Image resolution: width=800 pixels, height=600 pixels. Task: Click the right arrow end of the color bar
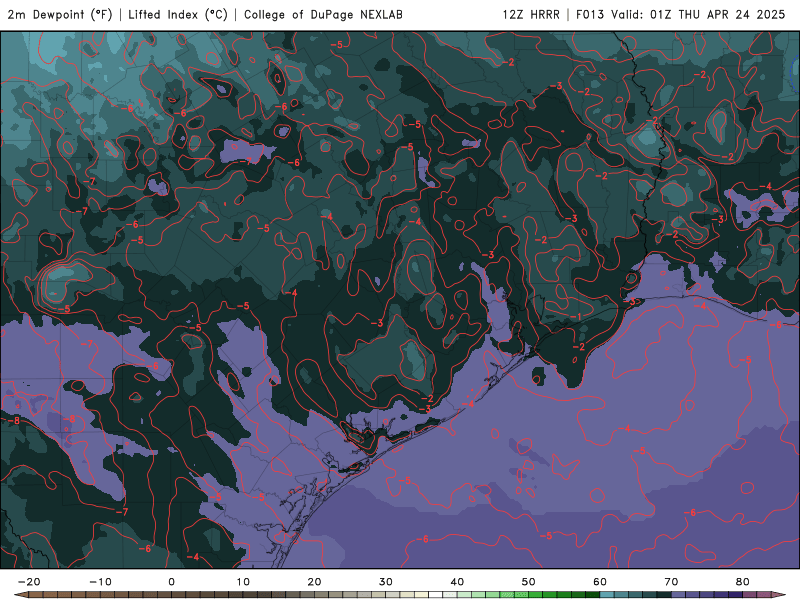coord(778,595)
